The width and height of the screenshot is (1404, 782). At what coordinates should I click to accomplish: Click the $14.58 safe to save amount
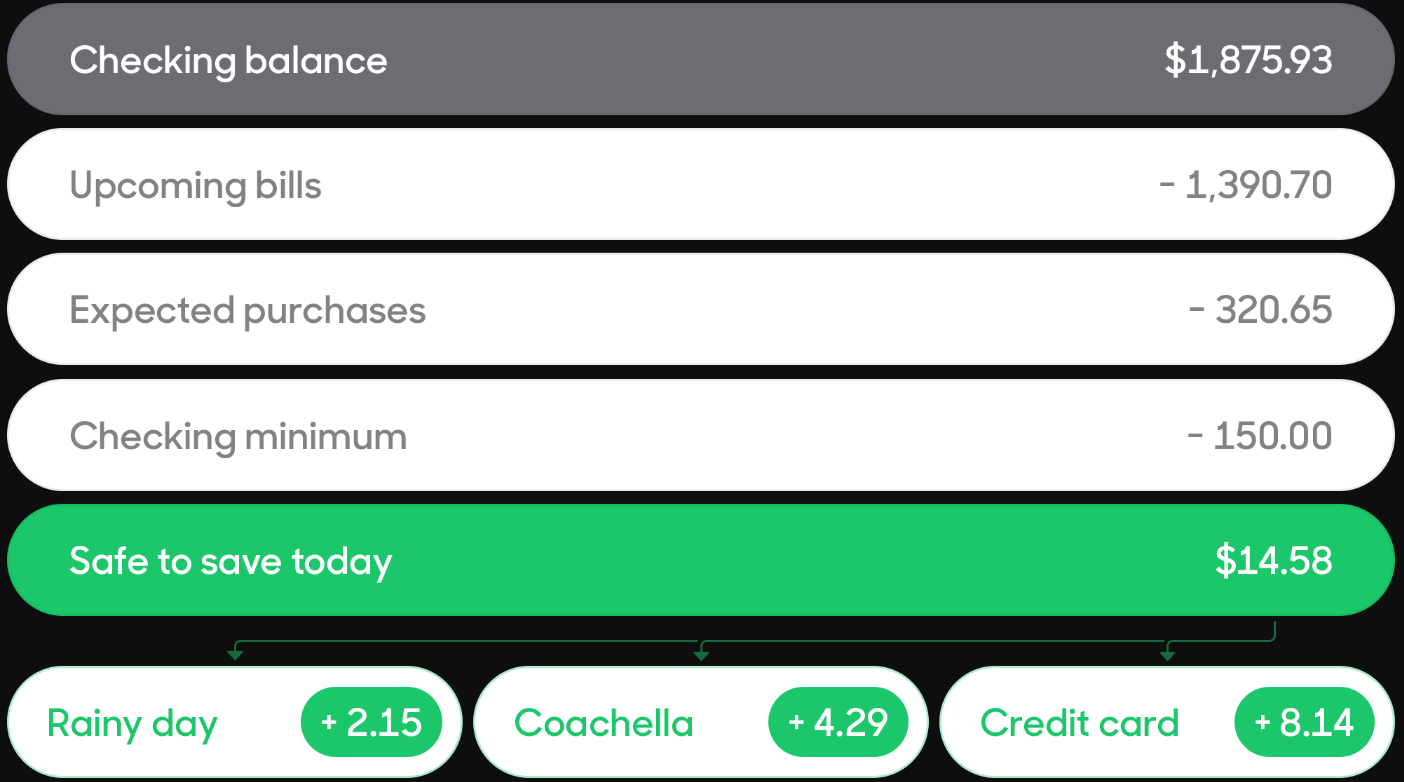point(1274,561)
